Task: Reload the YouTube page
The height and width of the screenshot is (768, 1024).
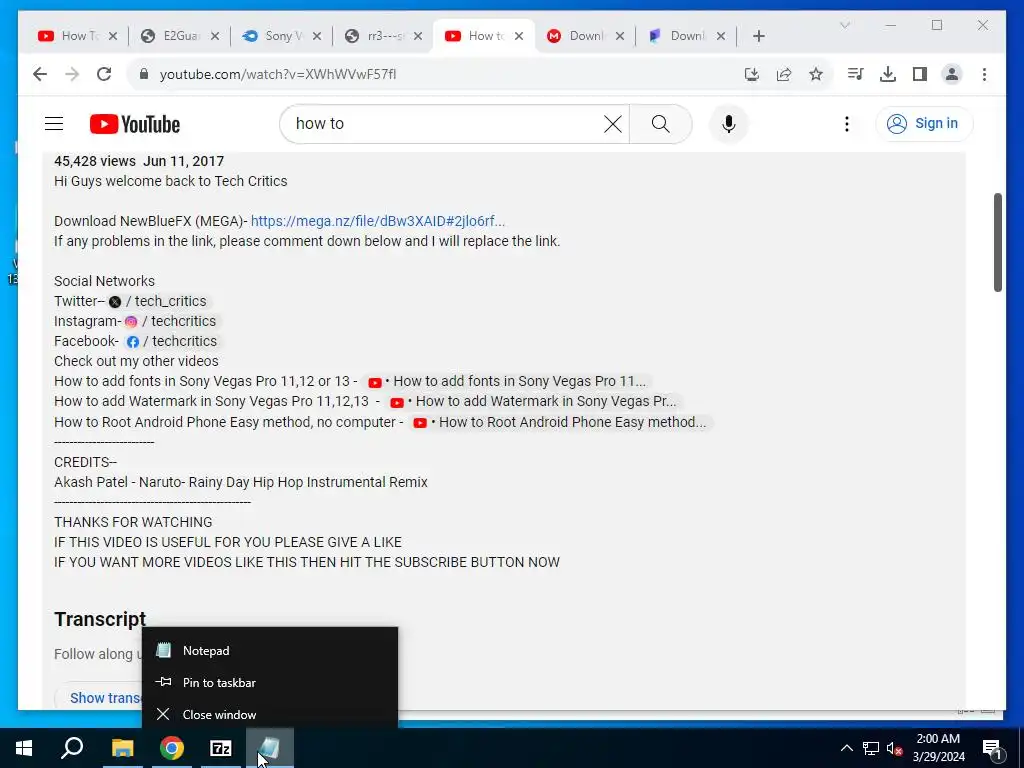Action: tap(104, 74)
